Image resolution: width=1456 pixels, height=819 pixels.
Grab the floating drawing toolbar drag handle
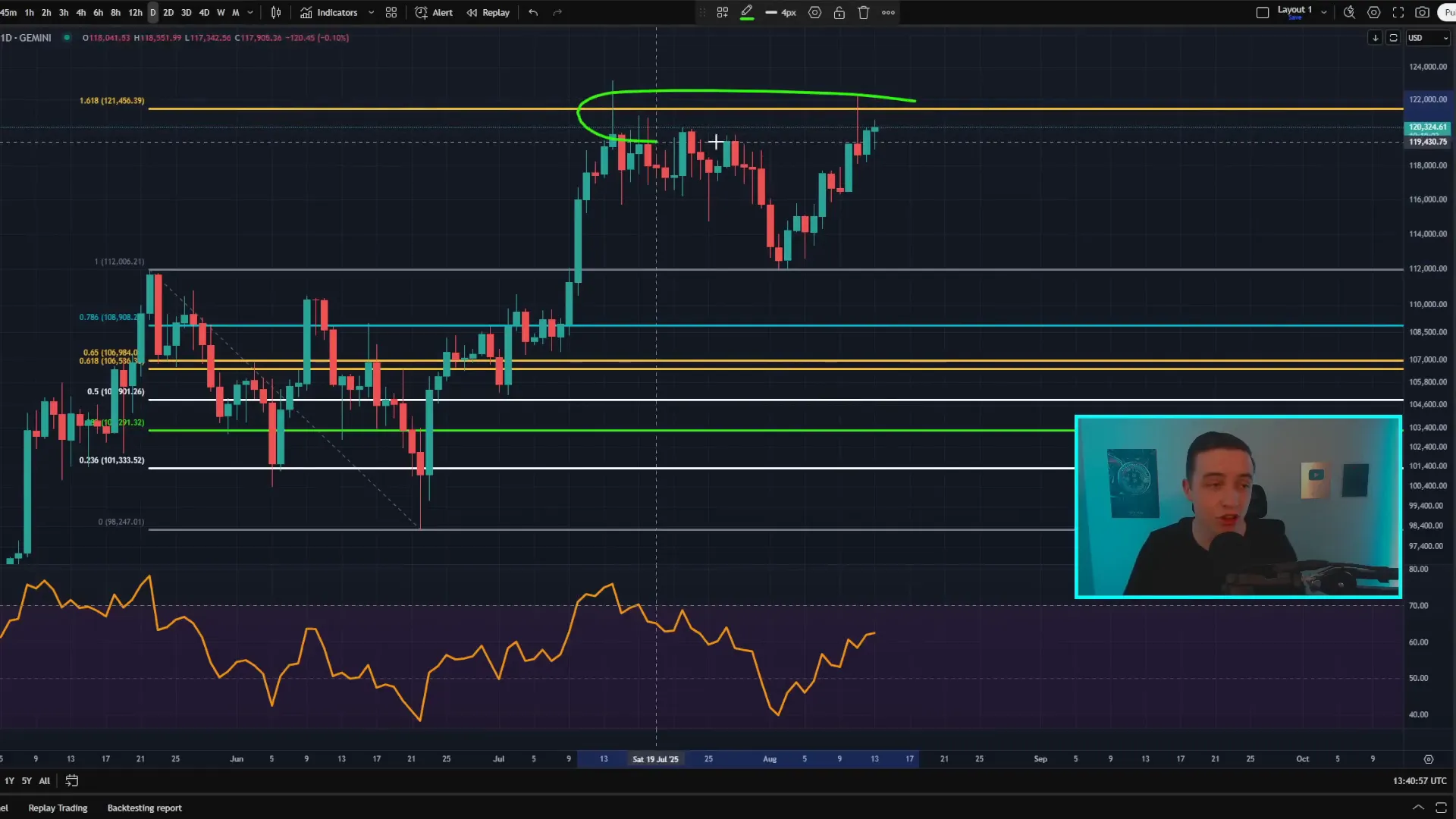(x=702, y=12)
